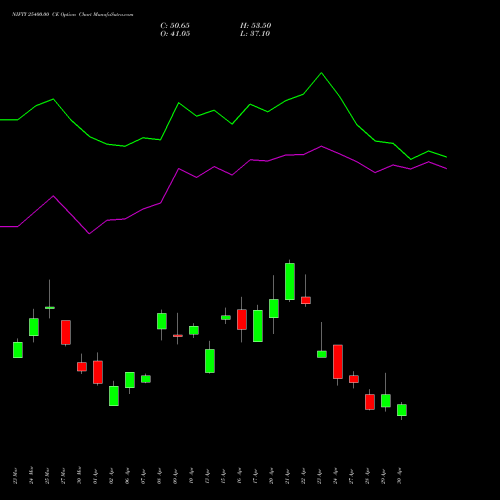The image size is (500, 500).
Task: Select the red candle for 16 Apr
Action: click(242, 319)
